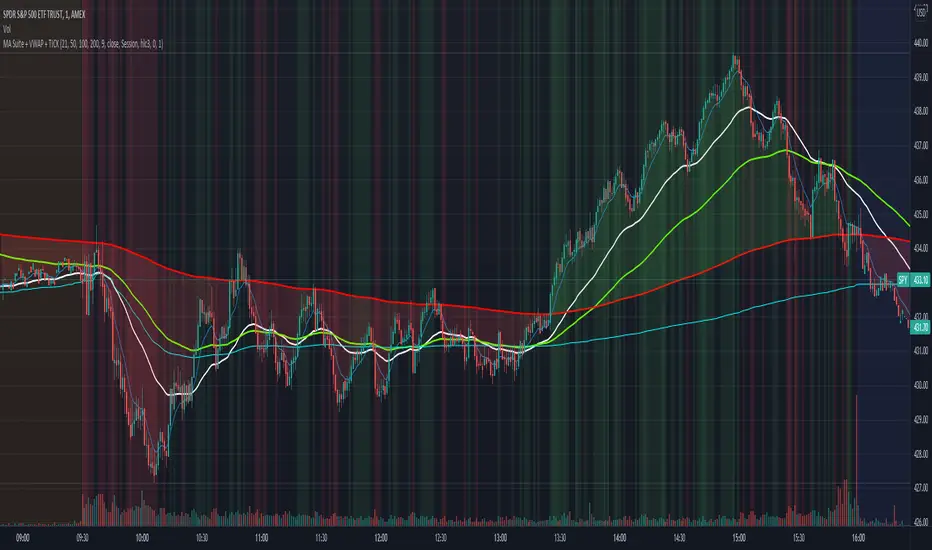
Task: Click the 15:00 time axis label
Action: pyautogui.click(x=739, y=538)
